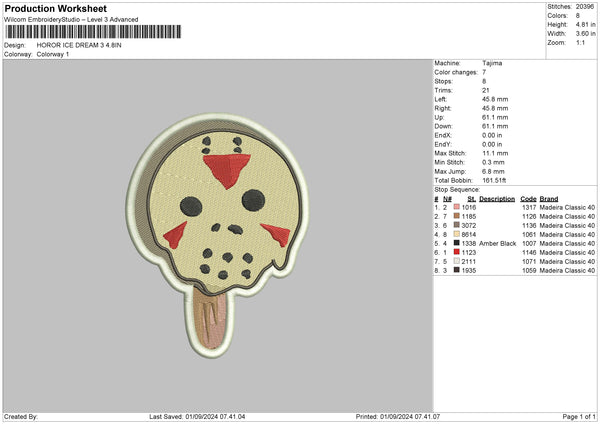
Task: Click the dark 1935 thread color swatch
Action: (457, 270)
